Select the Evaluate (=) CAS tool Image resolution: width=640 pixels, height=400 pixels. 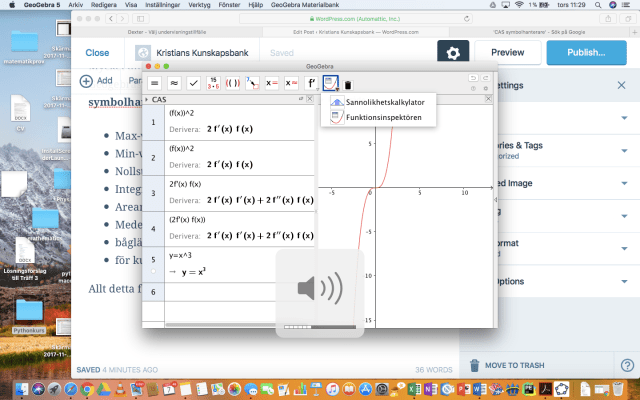coord(155,85)
